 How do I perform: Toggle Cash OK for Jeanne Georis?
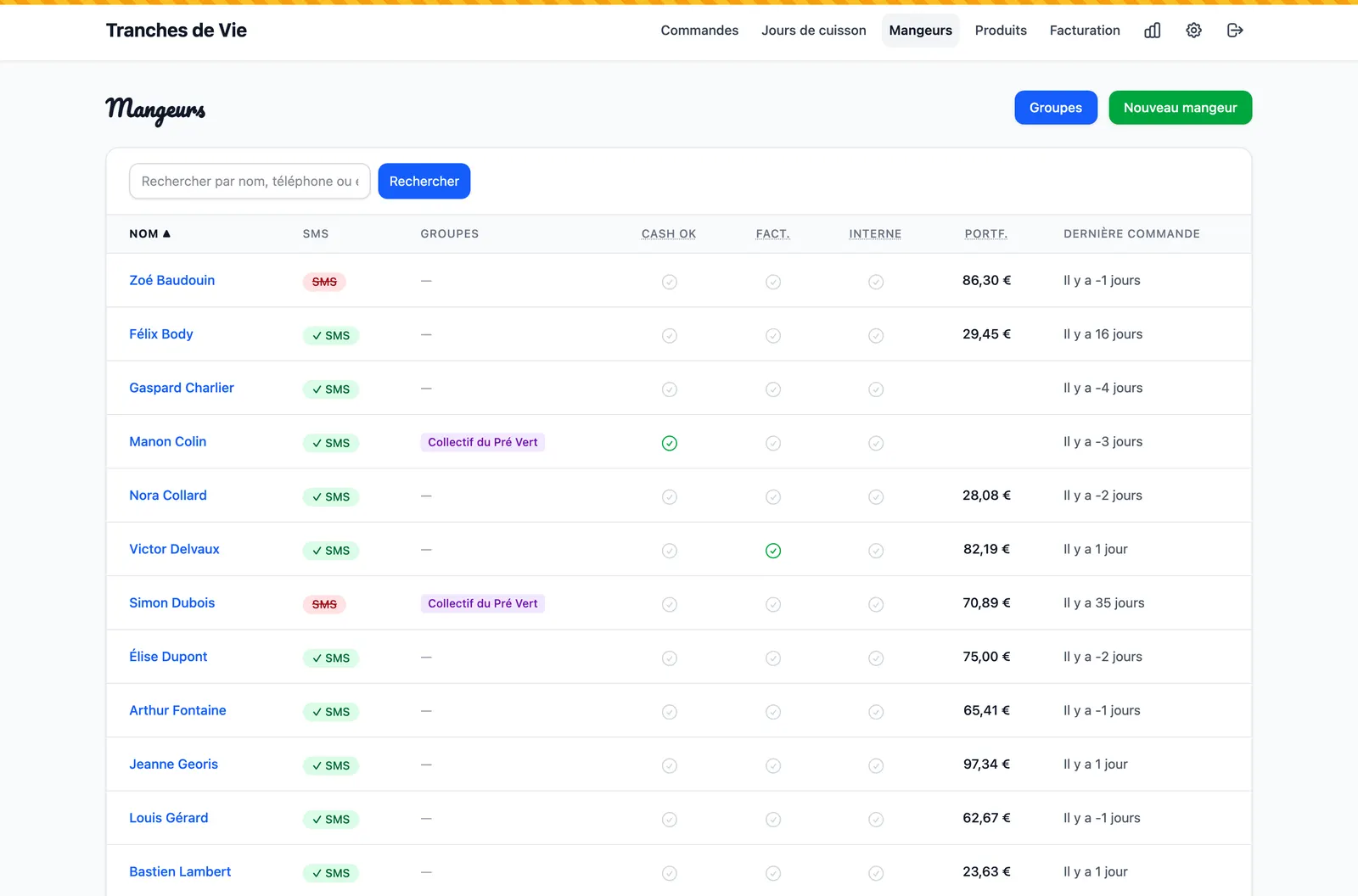[670, 765]
